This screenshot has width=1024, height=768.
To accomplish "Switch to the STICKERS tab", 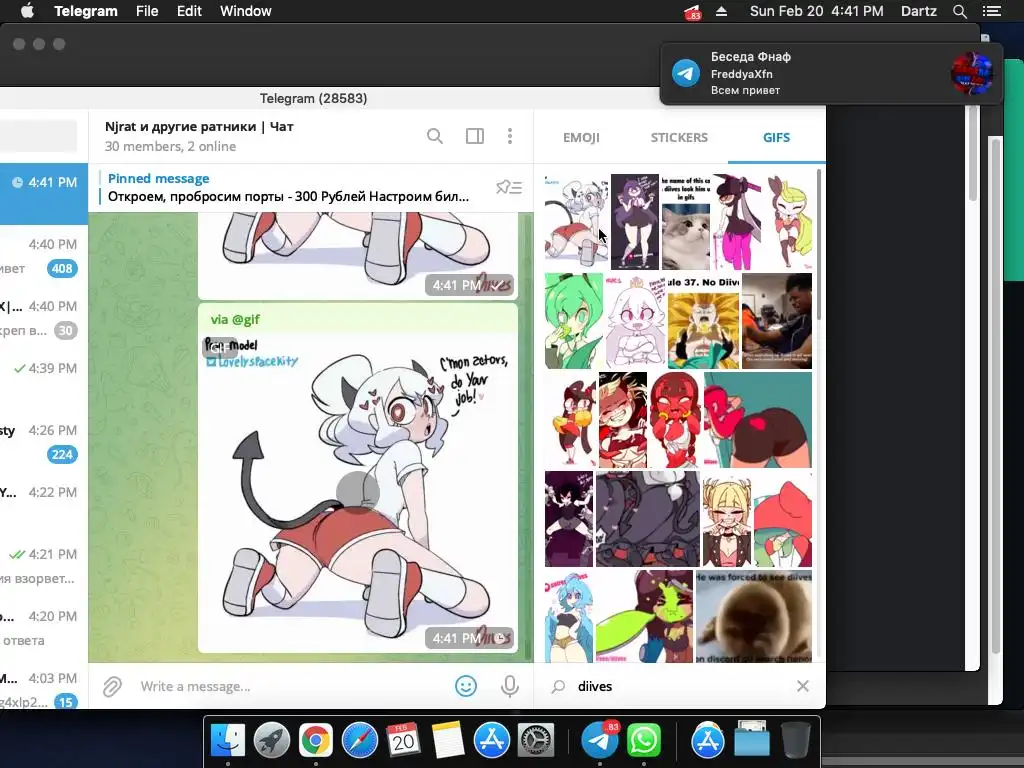I will (679, 137).
